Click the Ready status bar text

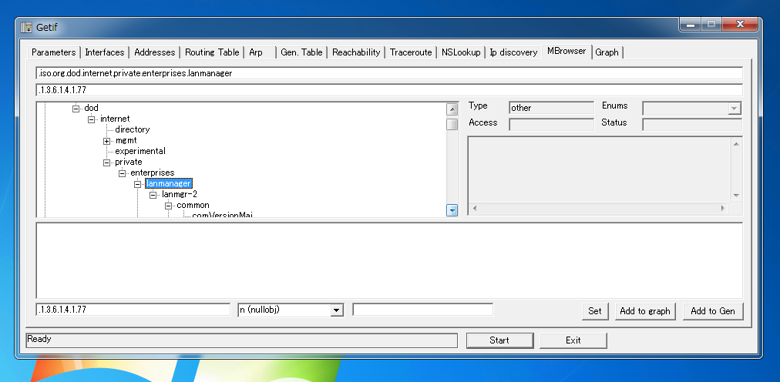click(39, 339)
